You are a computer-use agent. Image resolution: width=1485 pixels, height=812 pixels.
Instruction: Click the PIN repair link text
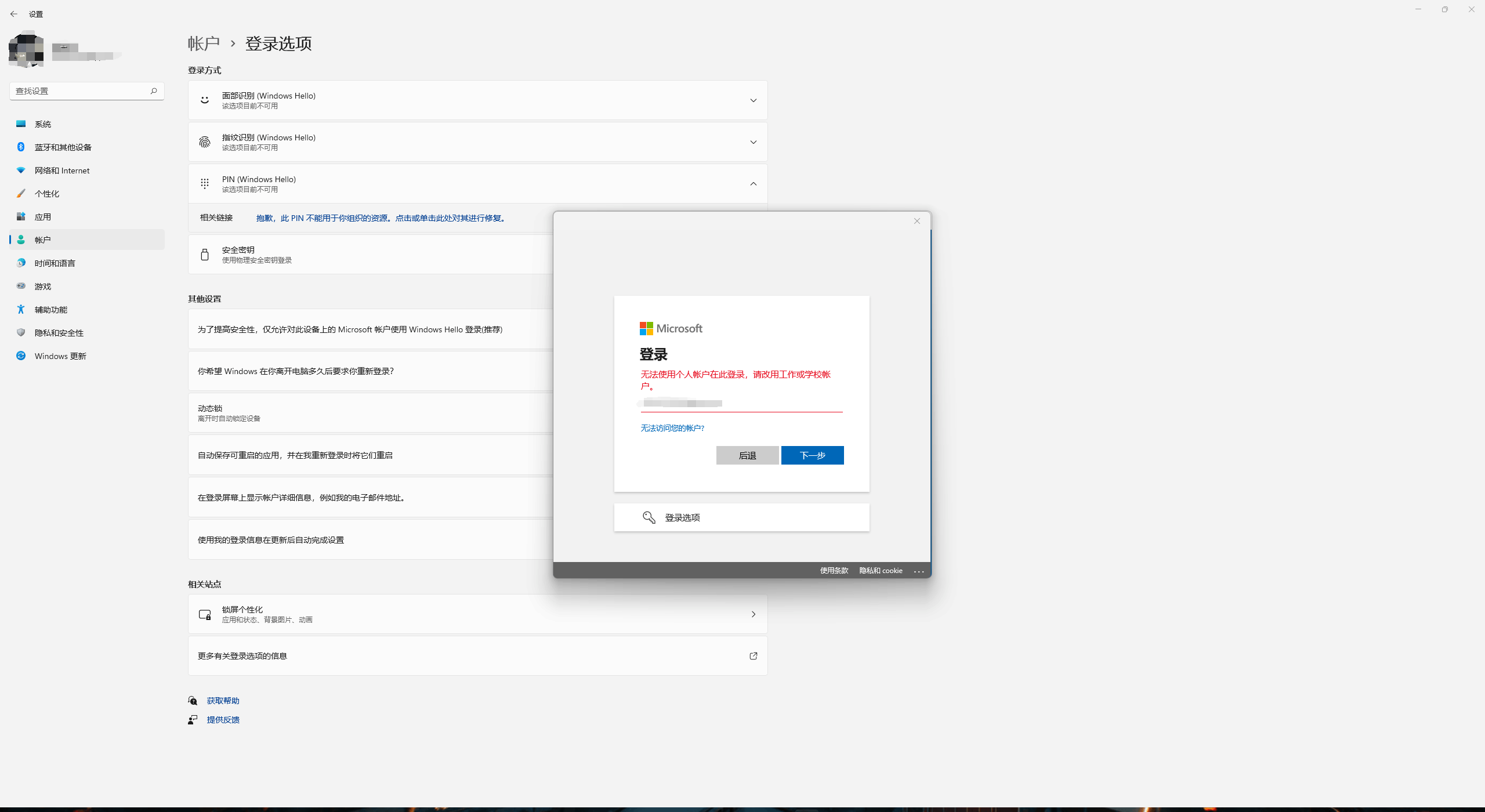tap(382, 218)
